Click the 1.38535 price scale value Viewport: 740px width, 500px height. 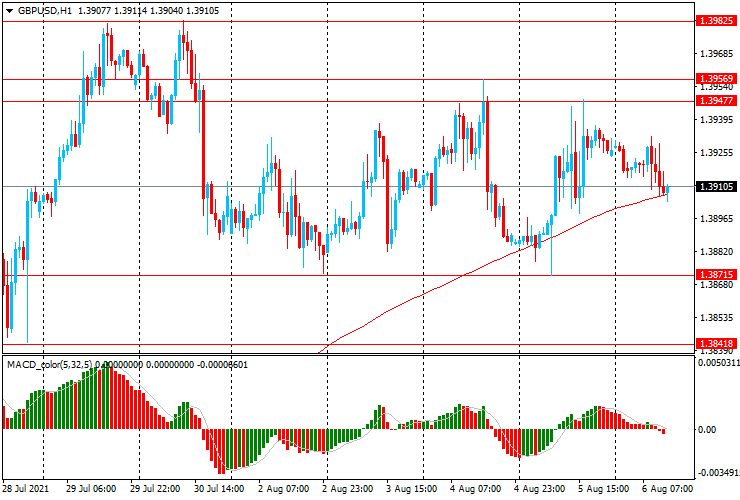pos(717,318)
